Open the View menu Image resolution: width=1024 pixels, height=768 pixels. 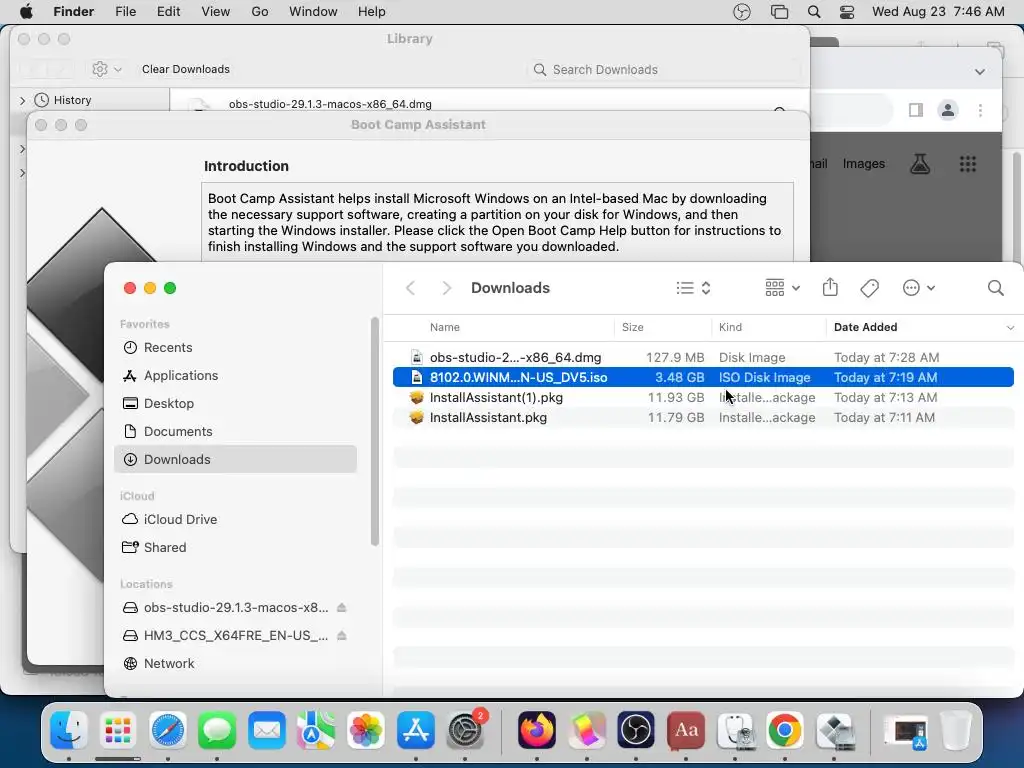point(216,12)
